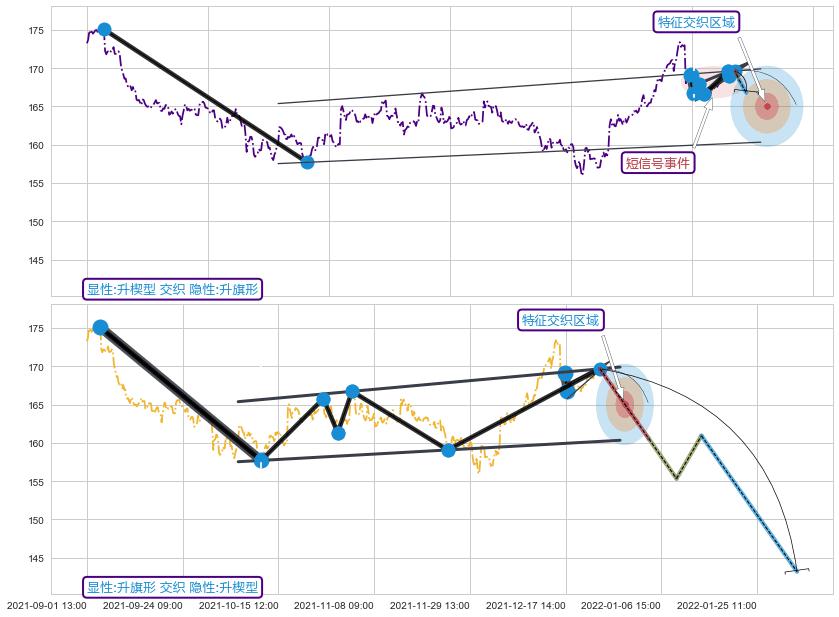
Task: Click the top chart's starting blue marker
Action: tap(104, 29)
